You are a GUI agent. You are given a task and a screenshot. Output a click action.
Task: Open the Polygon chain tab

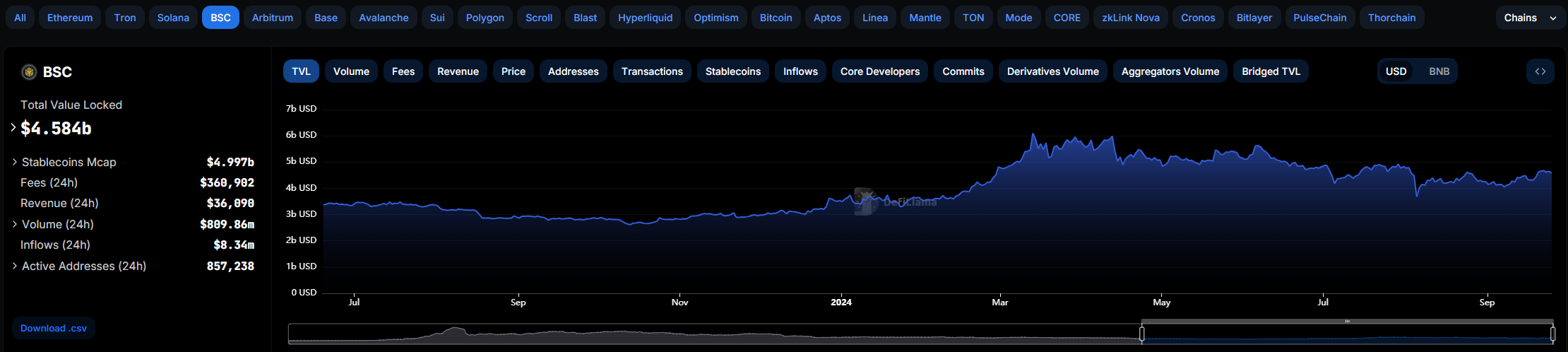coord(485,18)
